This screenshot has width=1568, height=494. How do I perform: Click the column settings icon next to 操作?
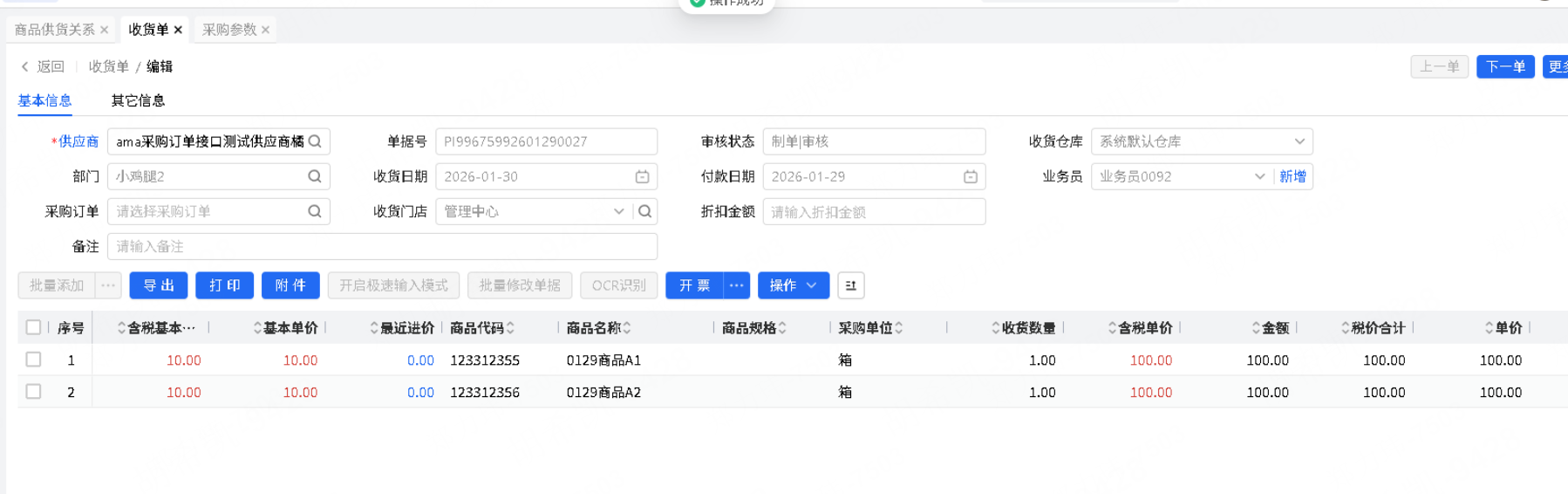[x=851, y=285]
